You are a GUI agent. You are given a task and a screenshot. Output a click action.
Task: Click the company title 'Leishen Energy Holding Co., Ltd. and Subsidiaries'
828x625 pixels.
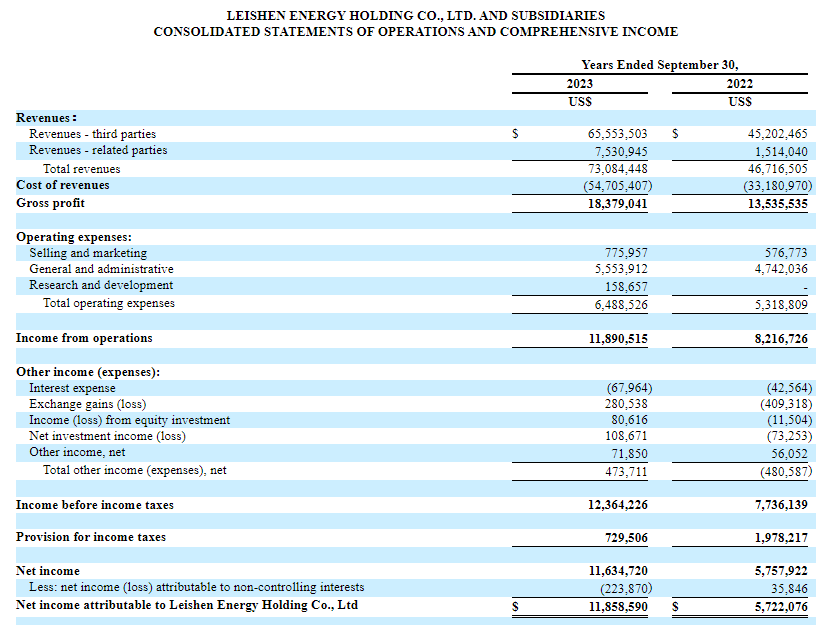coord(416,16)
